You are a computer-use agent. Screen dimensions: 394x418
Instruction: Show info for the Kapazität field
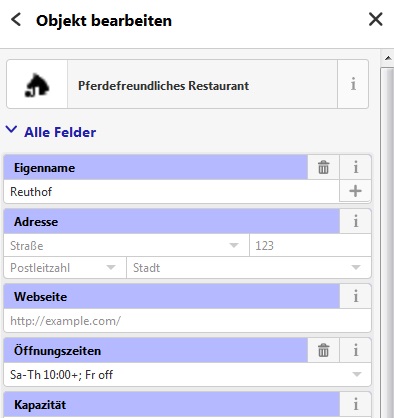pos(355,404)
